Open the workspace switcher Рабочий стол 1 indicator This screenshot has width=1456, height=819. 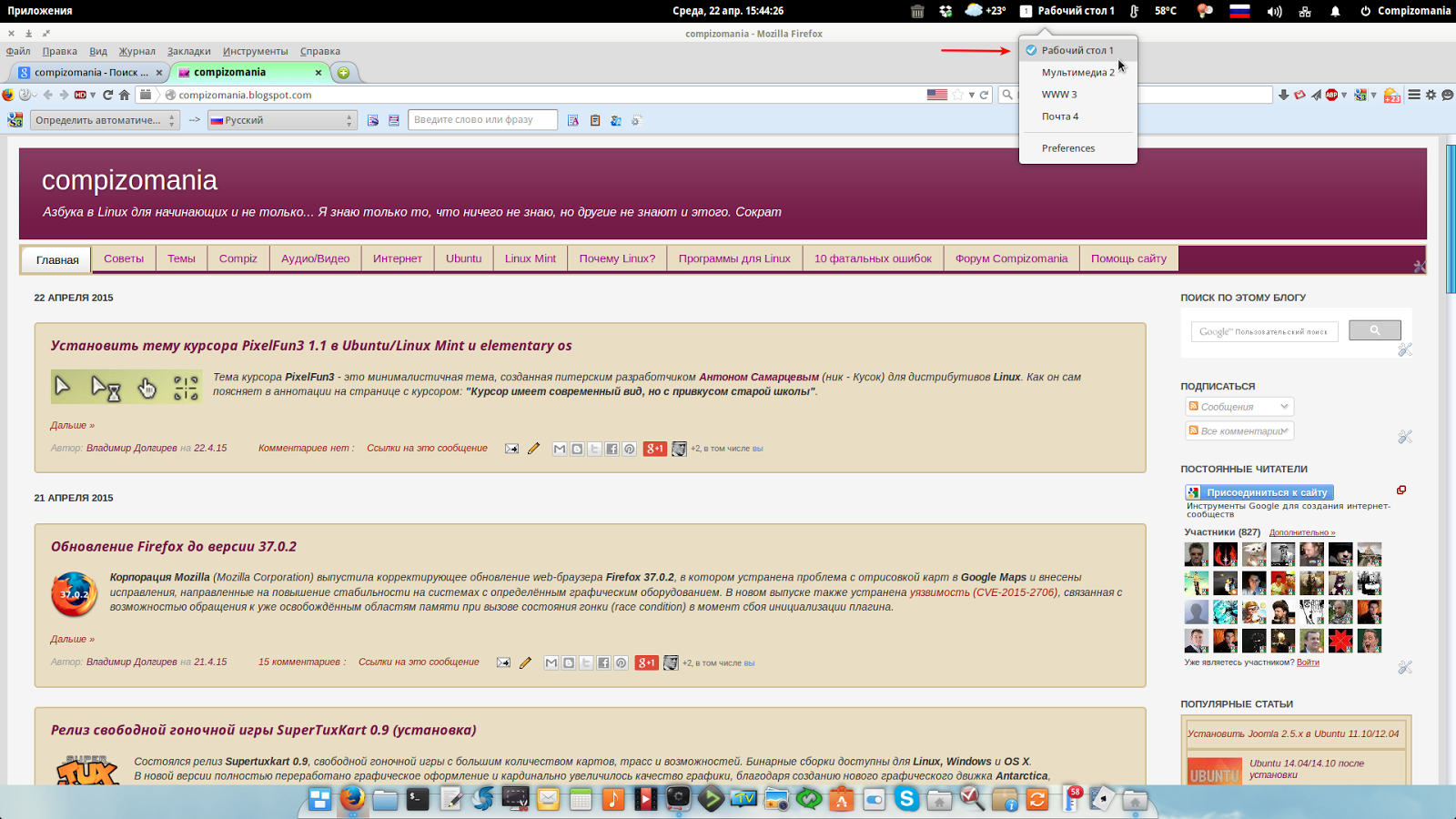pos(1067,11)
